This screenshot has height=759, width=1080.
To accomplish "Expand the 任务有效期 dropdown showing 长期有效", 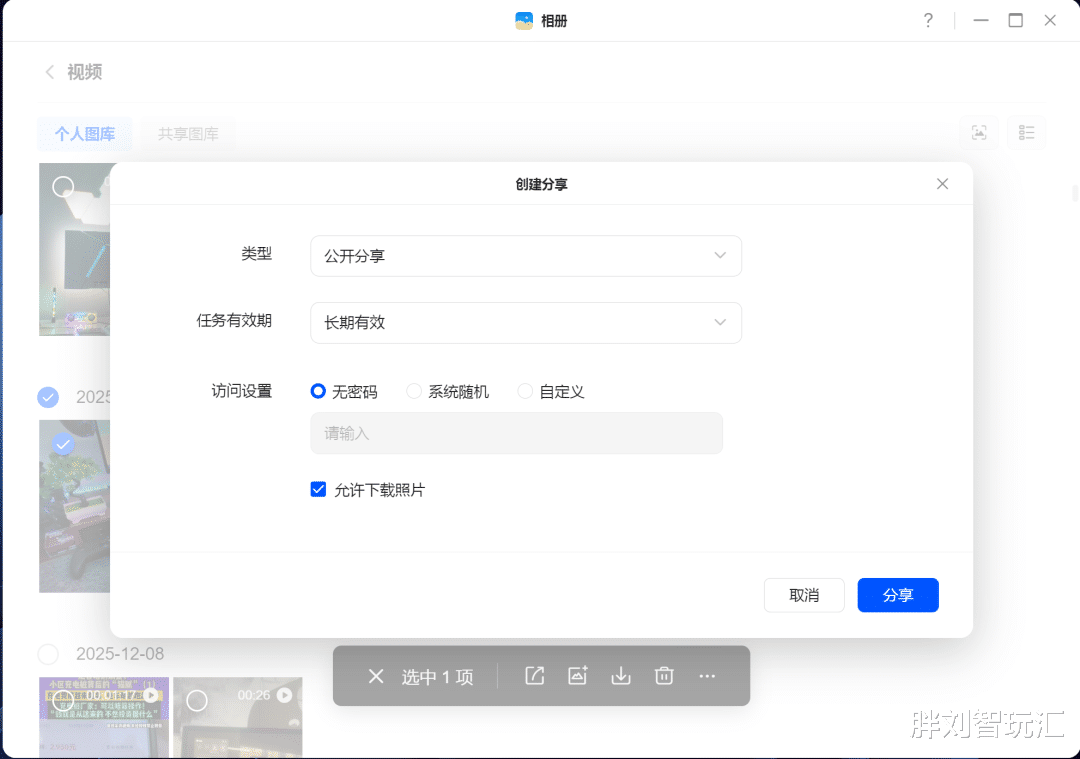I will (x=526, y=323).
